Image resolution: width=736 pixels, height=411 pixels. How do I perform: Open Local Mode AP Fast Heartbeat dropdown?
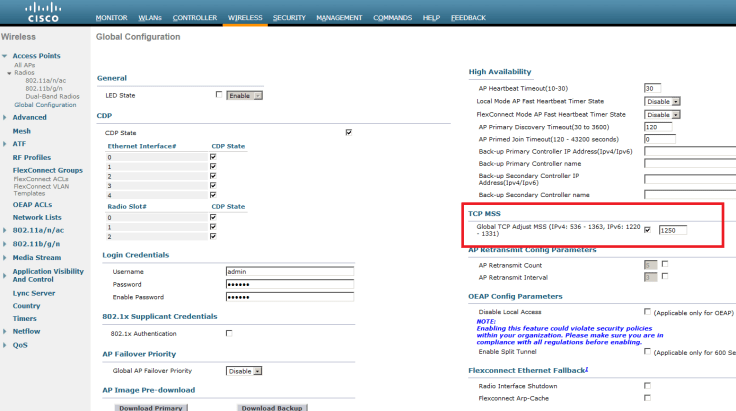pos(663,101)
